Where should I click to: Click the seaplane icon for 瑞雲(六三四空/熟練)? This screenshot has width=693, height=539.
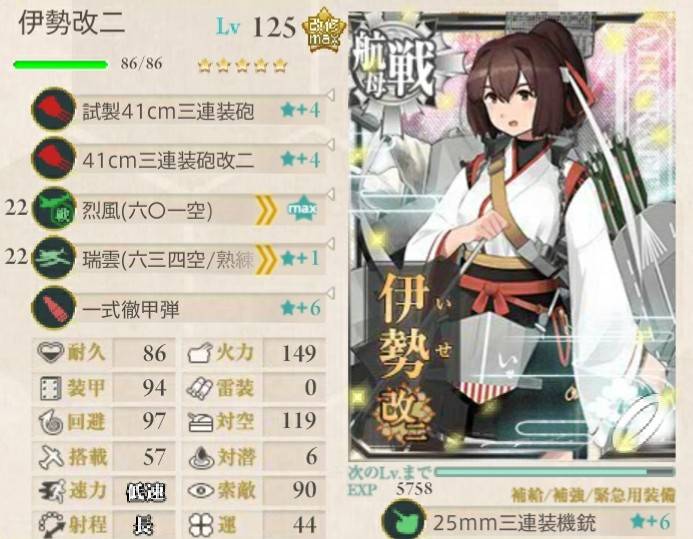(54, 258)
